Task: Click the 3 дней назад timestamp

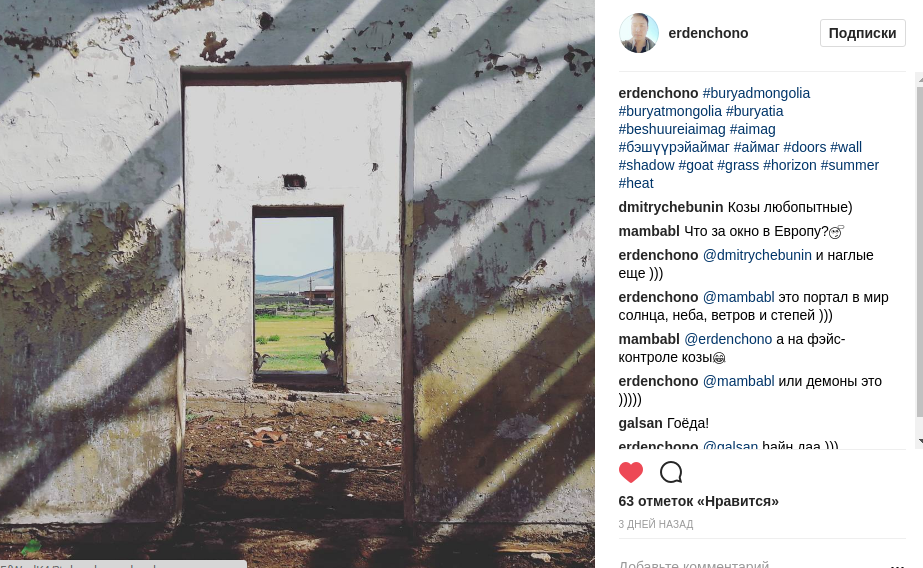Action: pos(656,524)
